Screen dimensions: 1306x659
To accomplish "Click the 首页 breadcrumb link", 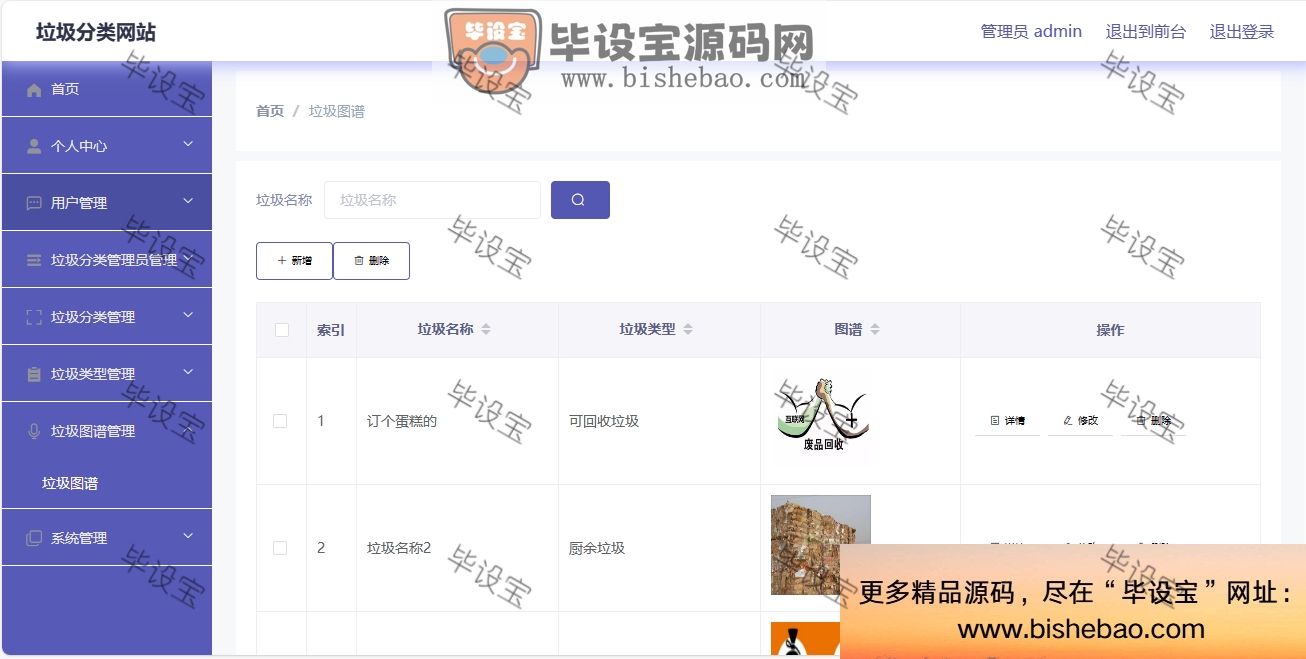I will [x=270, y=111].
